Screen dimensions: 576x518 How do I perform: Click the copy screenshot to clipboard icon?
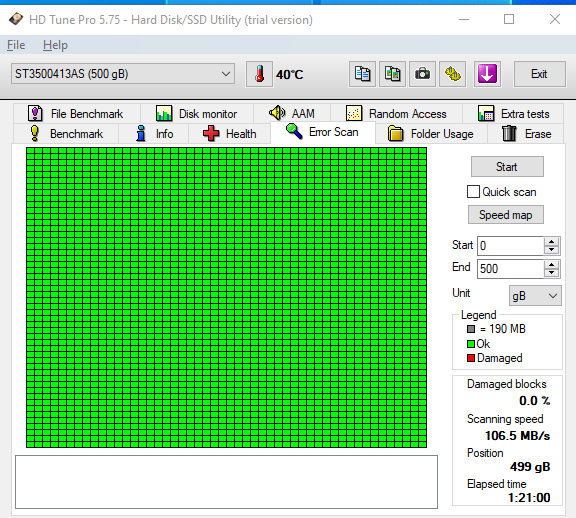tap(392, 74)
